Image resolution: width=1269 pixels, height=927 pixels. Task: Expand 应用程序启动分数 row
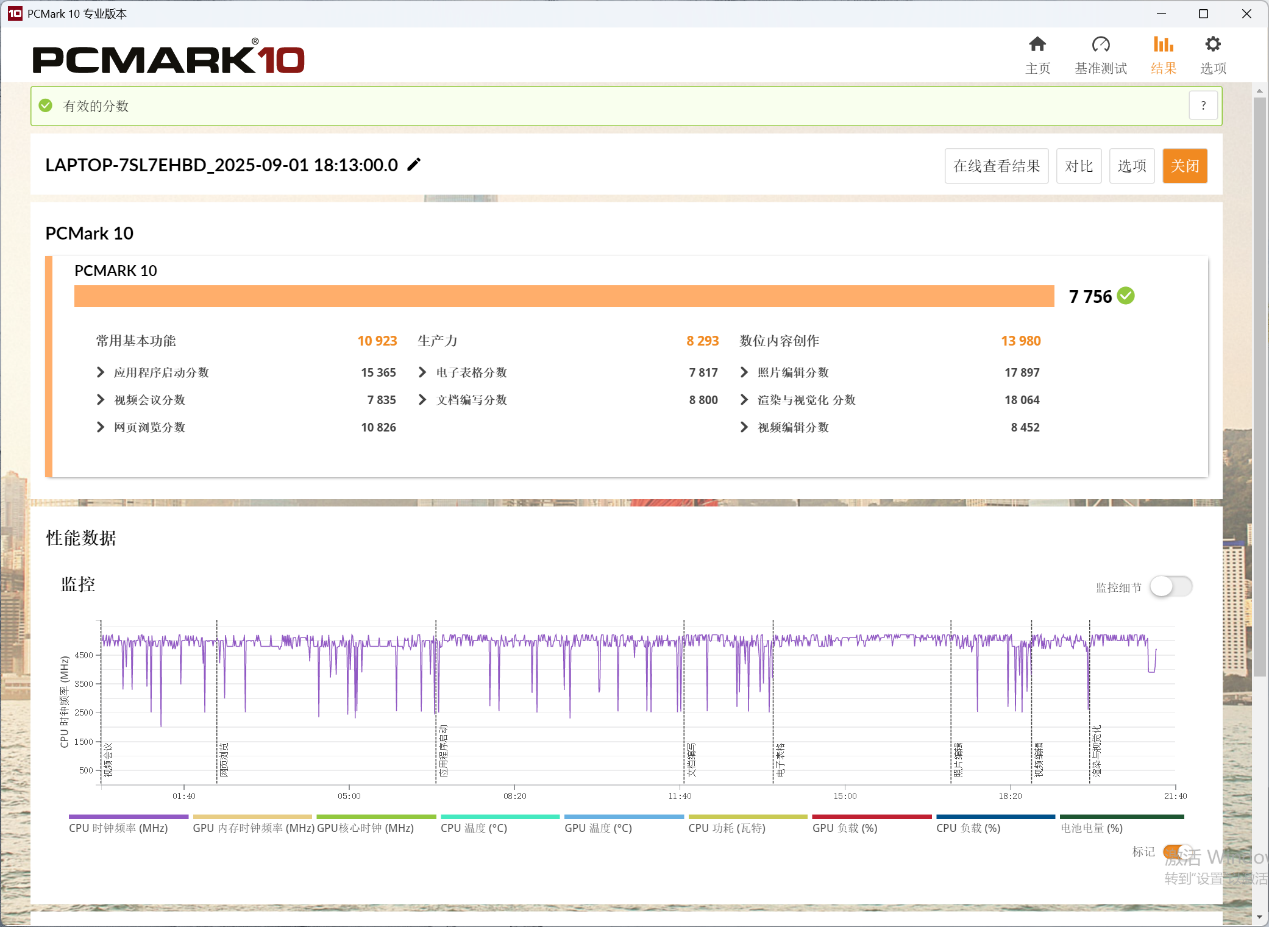click(101, 373)
